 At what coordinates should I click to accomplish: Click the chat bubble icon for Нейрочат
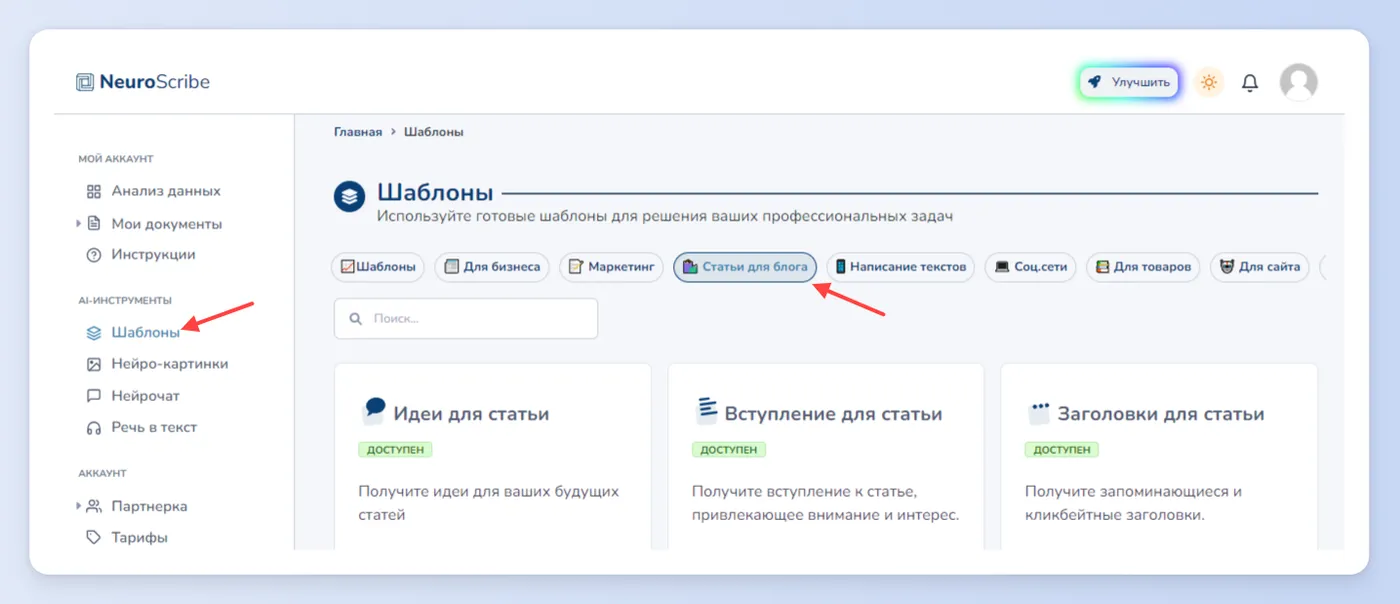94,396
